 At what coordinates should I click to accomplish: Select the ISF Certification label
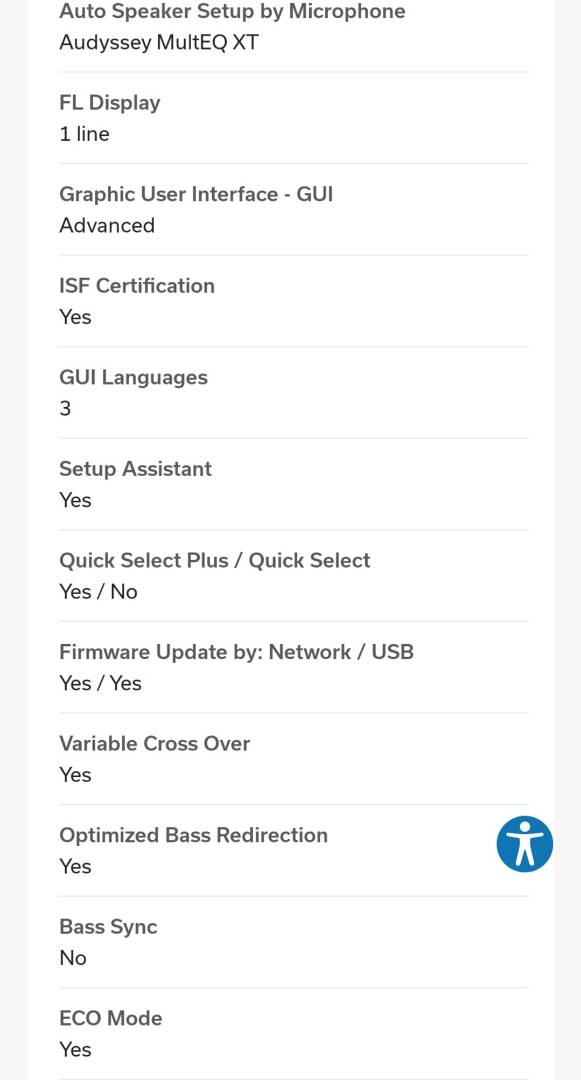[137, 286]
